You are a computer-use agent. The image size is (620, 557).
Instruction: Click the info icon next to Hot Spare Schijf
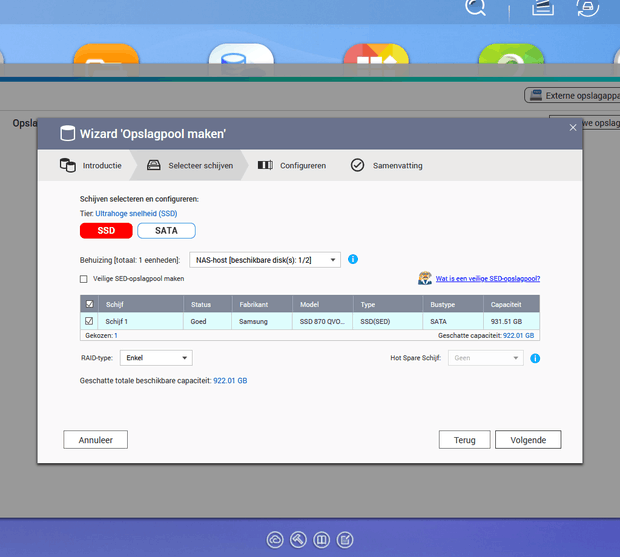535,358
